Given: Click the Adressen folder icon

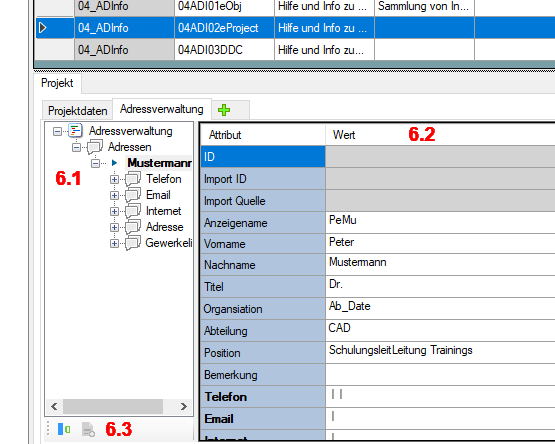Looking at the screenshot, I should point(95,147).
